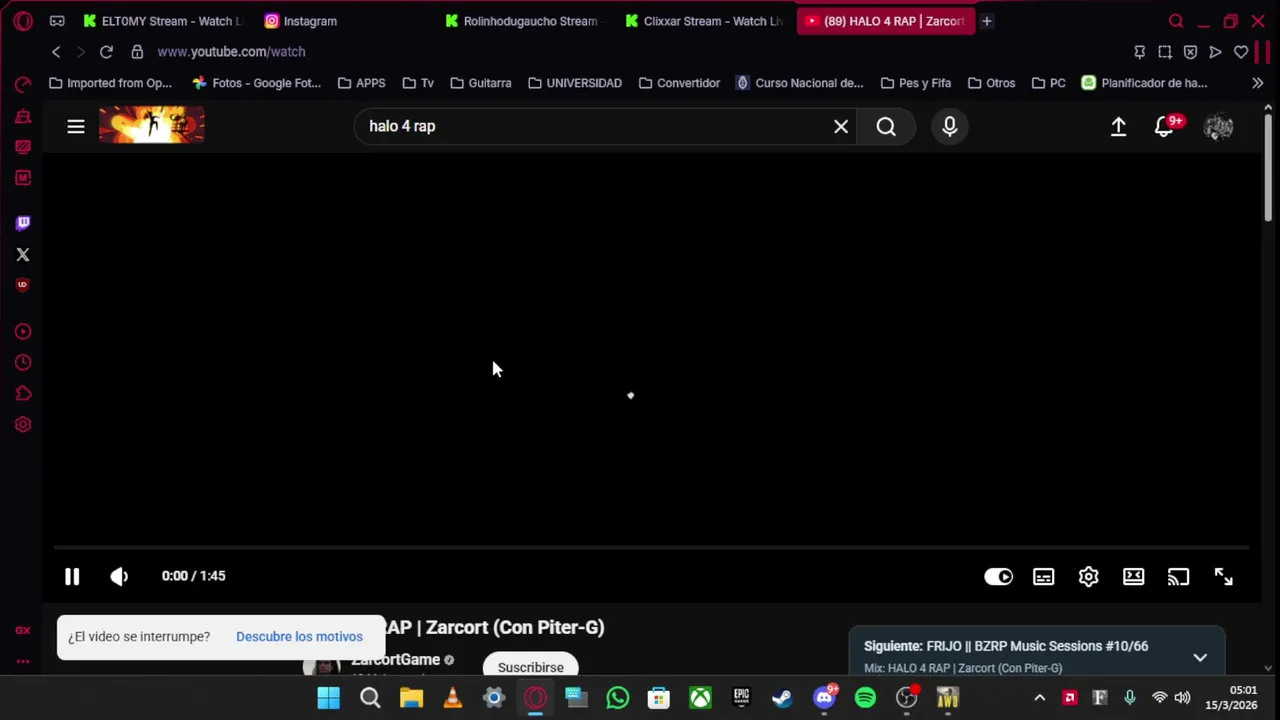The height and width of the screenshot is (720, 1280).
Task: Open the Imported from Op... bookmarks folder
Action: pyautogui.click(x=110, y=83)
